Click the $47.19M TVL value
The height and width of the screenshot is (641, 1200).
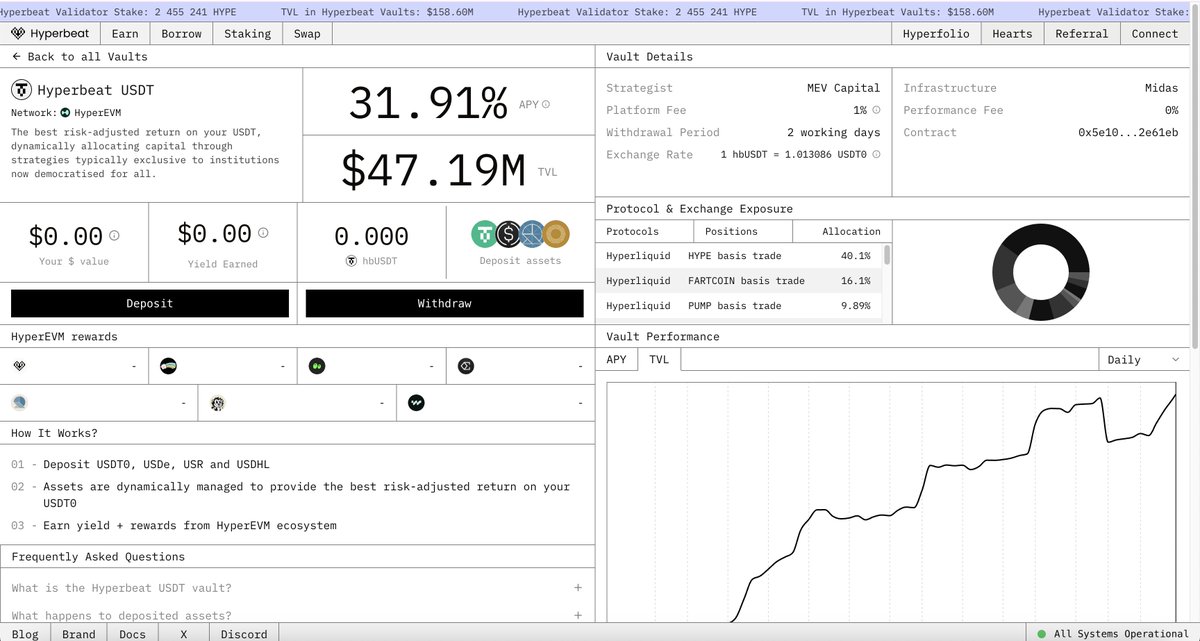click(x=433, y=171)
